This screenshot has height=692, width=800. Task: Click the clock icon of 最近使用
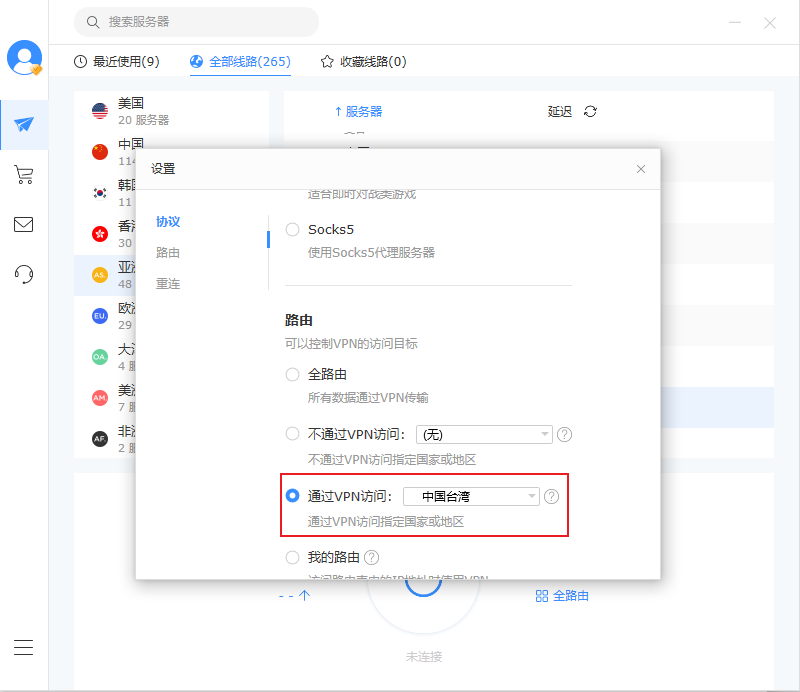coord(81,62)
